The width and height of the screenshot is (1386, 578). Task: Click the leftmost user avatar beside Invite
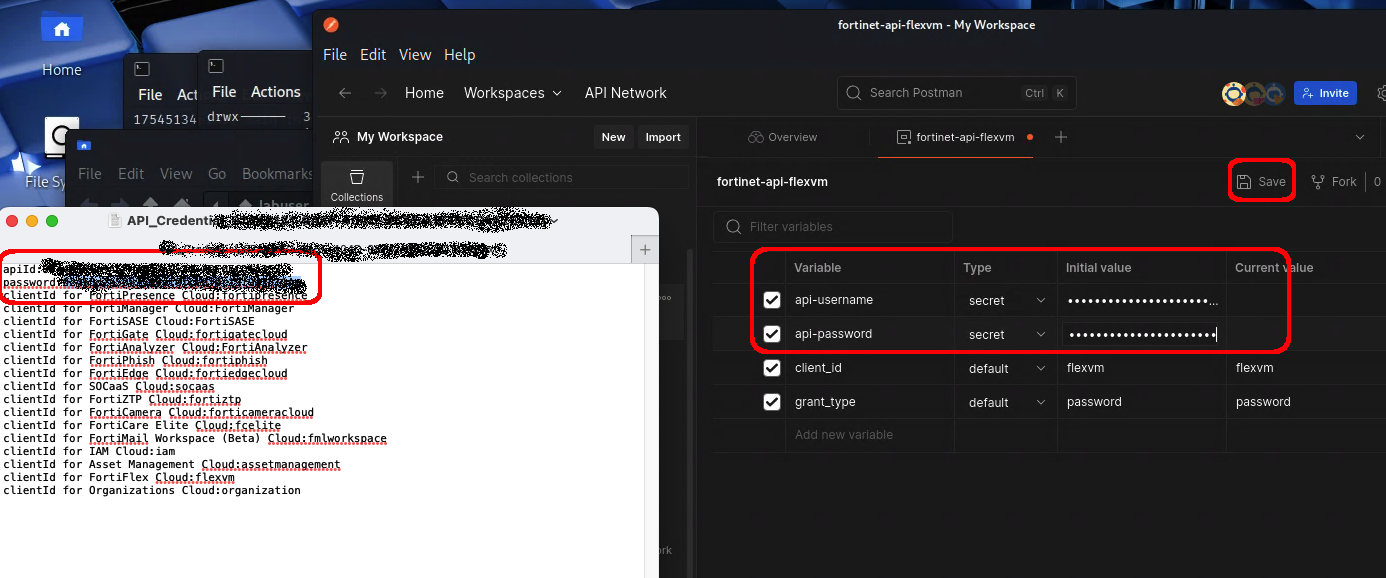coord(1234,93)
